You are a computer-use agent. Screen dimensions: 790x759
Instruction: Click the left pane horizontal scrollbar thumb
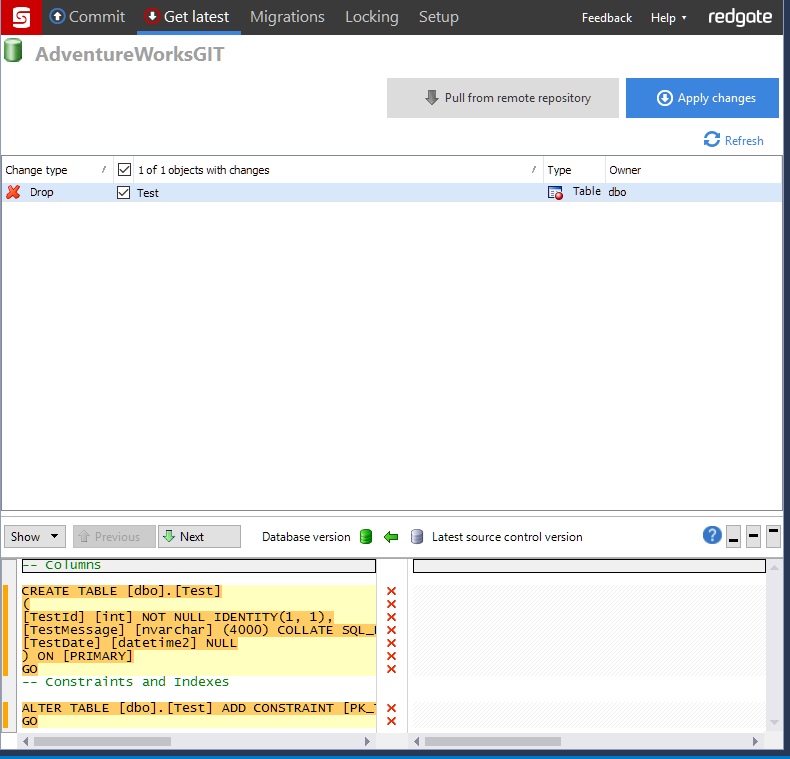(102, 741)
